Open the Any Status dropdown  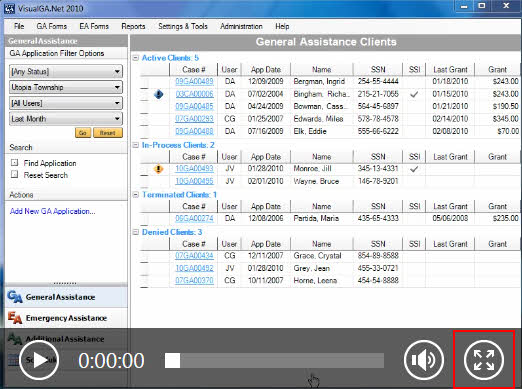tap(66, 71)
